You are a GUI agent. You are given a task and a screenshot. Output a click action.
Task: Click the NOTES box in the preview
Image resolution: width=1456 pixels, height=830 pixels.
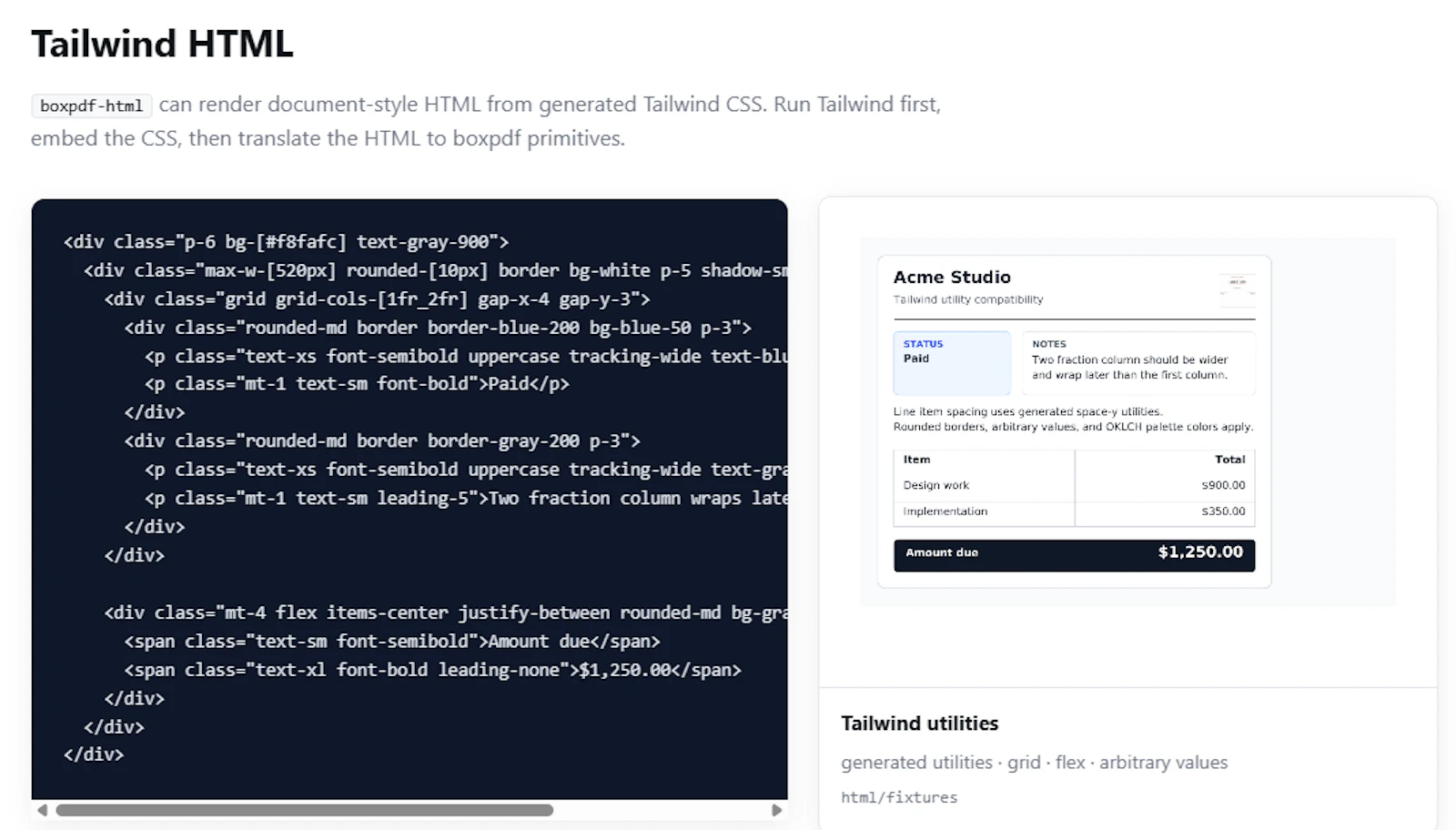click(1138, 362)
